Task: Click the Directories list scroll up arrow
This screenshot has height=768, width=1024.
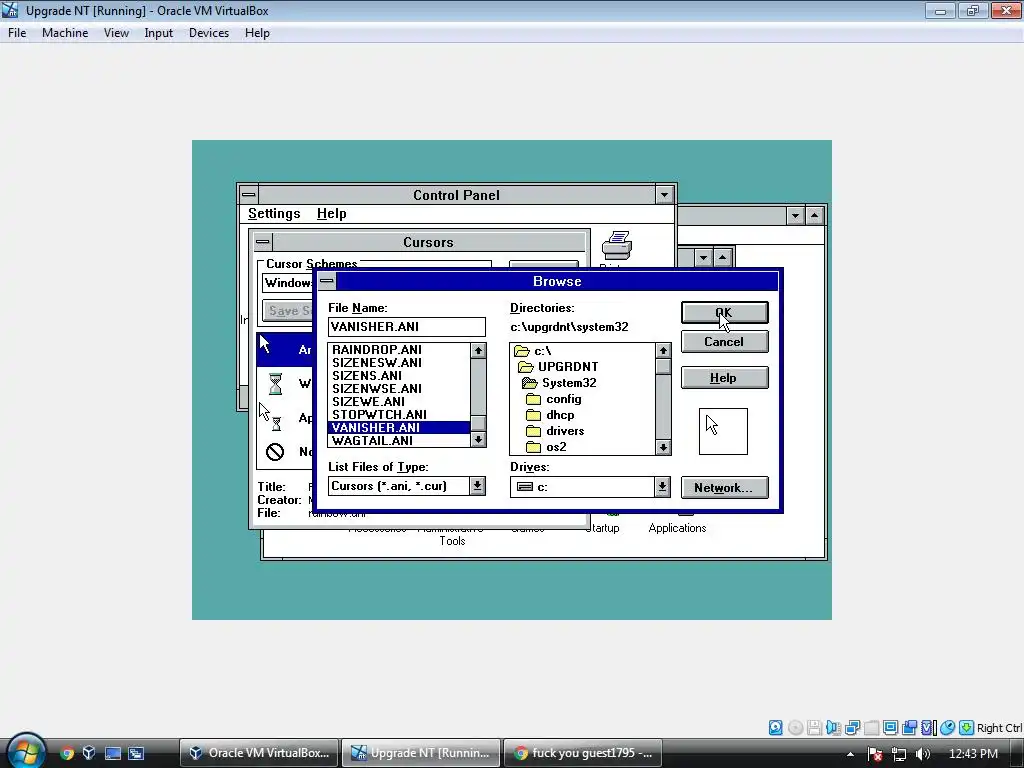Action: (x=663, y=351)
